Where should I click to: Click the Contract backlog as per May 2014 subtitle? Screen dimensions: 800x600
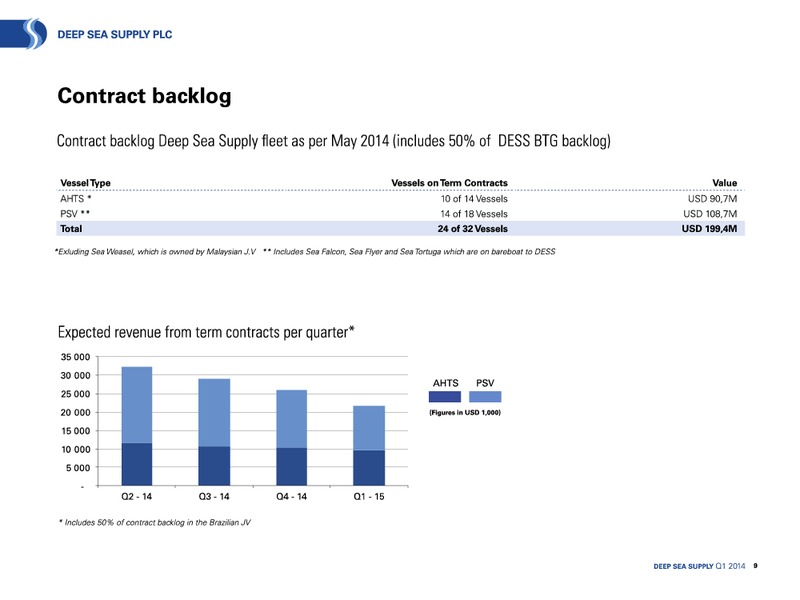[x=334, y=141]
